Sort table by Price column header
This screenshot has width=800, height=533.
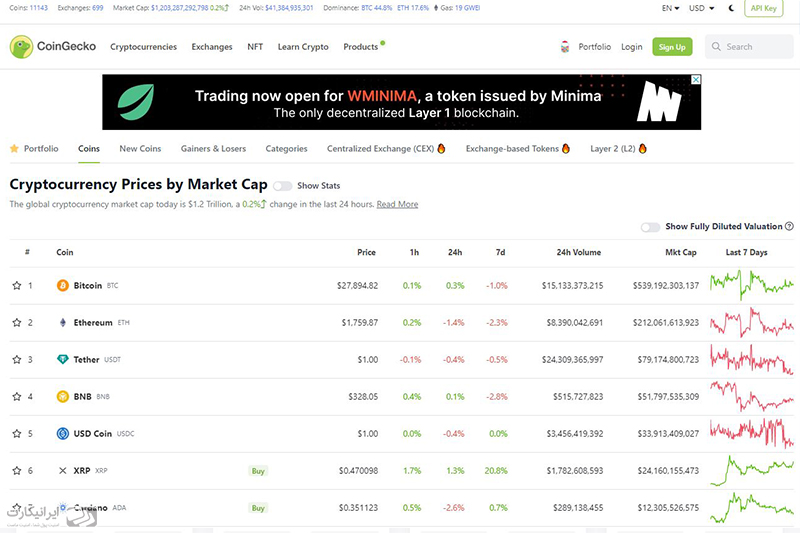point(366,252)
